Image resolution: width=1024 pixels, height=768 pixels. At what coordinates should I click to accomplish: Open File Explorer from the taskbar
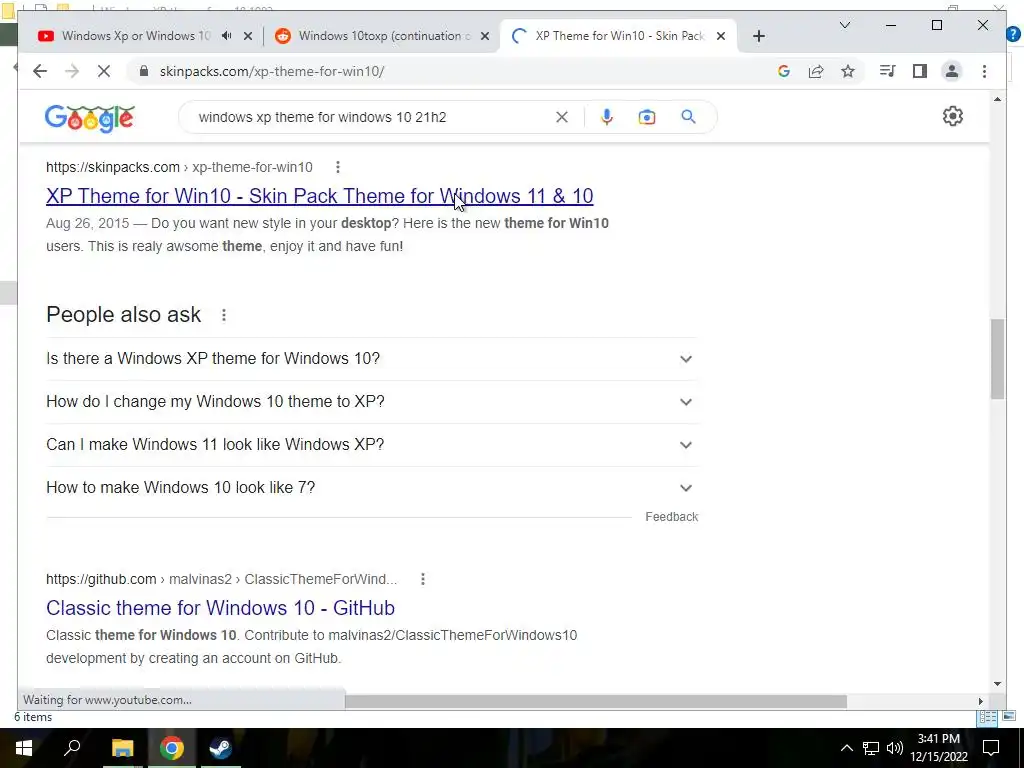coord(122,748)
